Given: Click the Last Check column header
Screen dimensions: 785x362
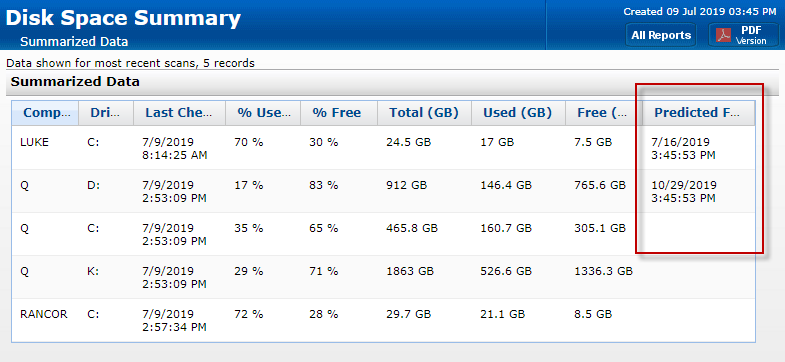Looking at the screenshot, I should tap(180, 113).
